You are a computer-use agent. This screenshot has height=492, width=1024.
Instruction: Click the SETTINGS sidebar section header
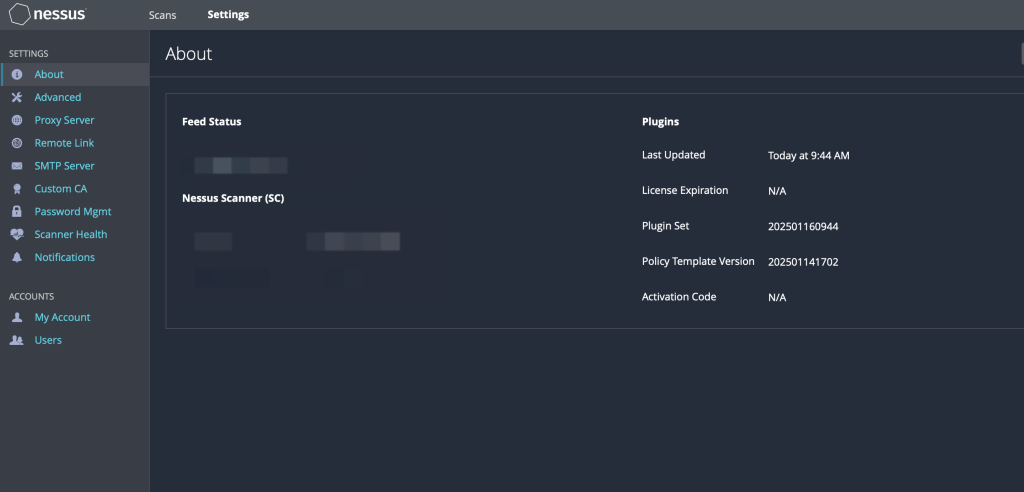click(29, 54)
